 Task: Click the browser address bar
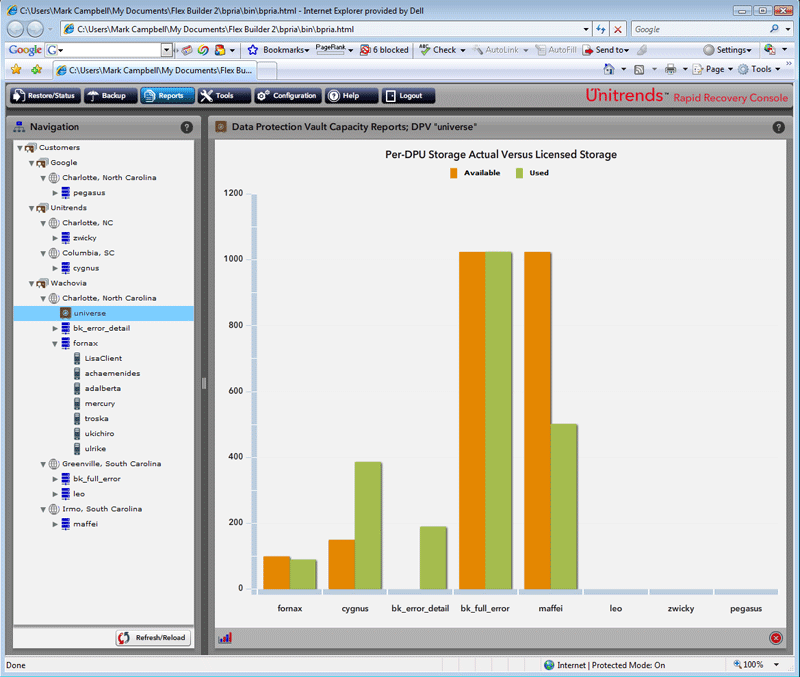click(327, 29)
